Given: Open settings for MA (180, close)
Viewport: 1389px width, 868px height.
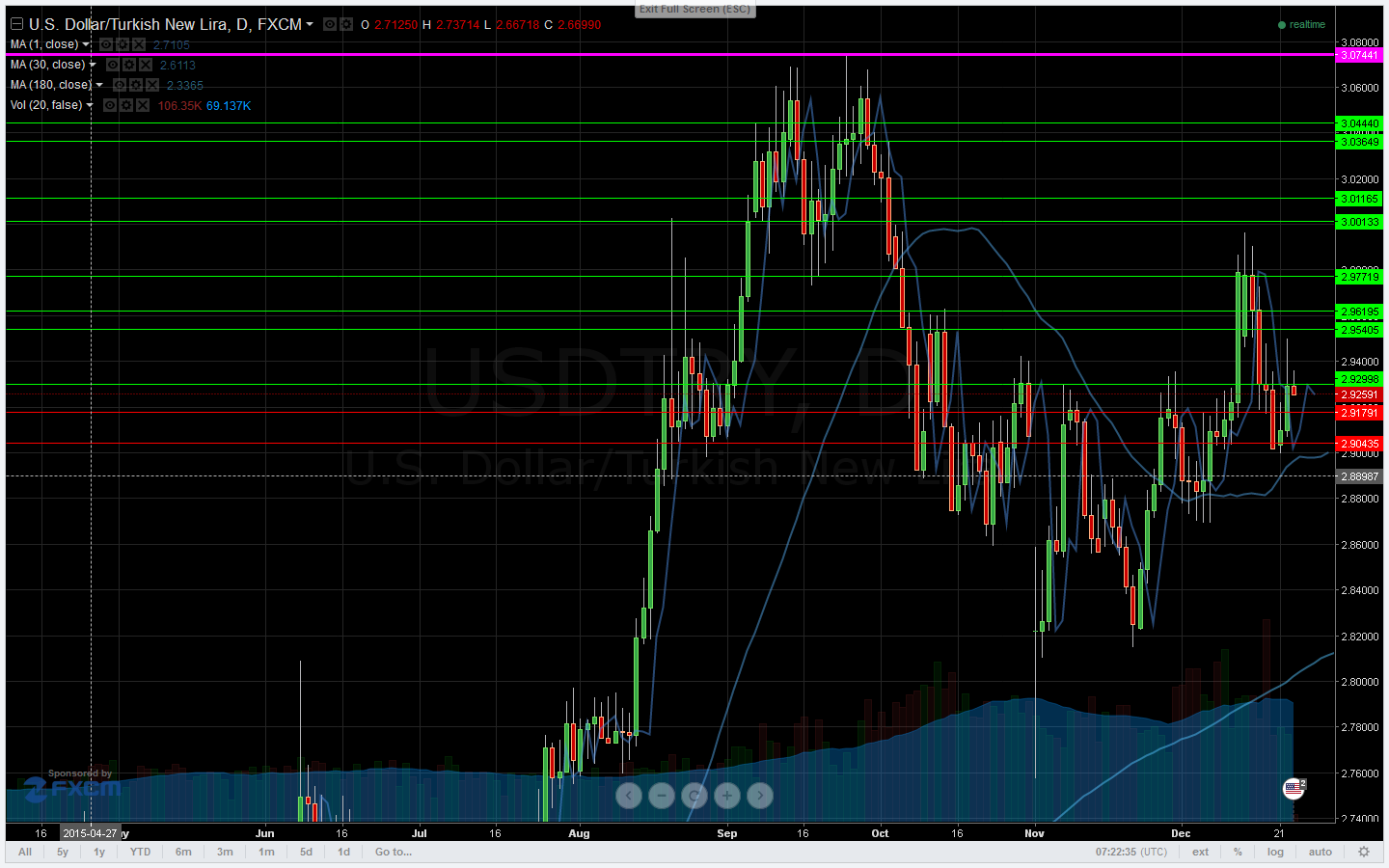Looking at the screenshot, I should coord(136,85).
